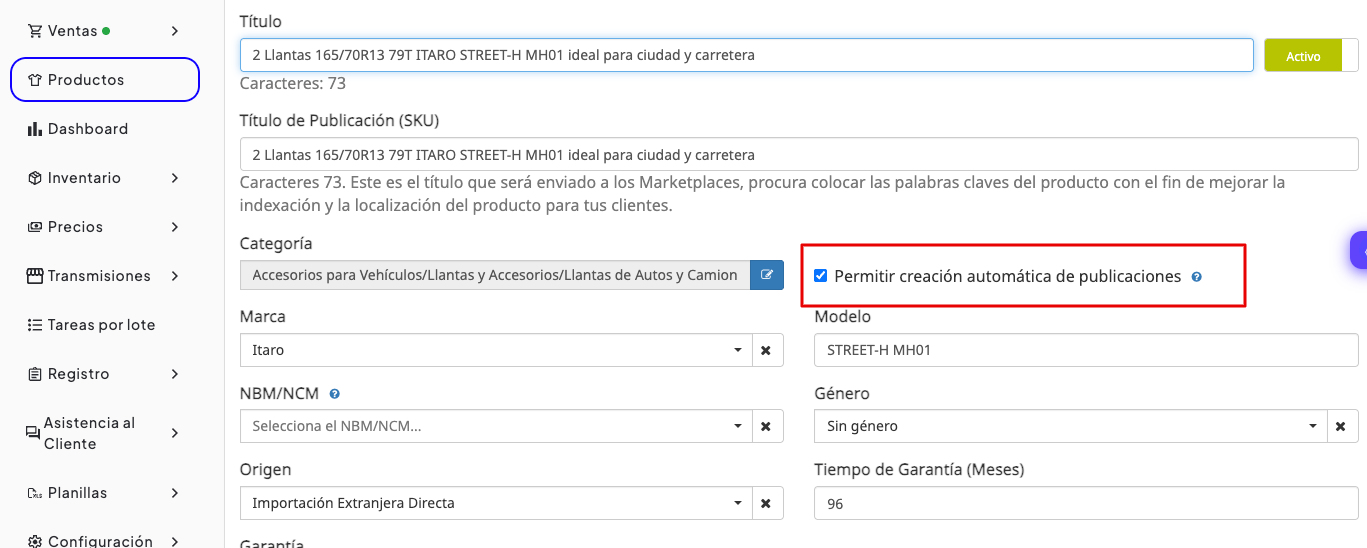Open the Origen dropdown
The width and height of the screenshot is (1367, 548).
[x=496, y=503]
